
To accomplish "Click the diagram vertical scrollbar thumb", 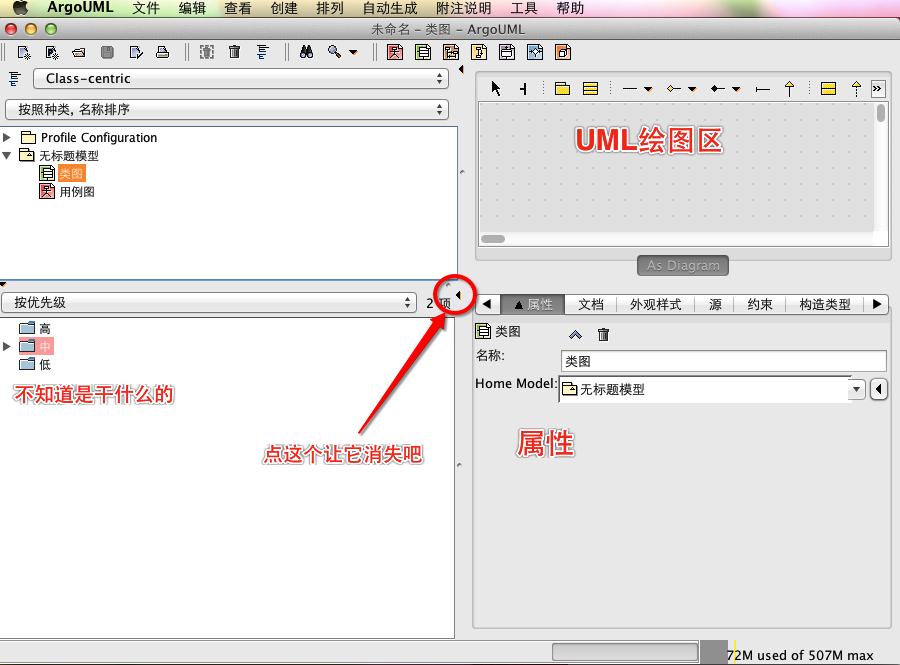I will 881,113.
